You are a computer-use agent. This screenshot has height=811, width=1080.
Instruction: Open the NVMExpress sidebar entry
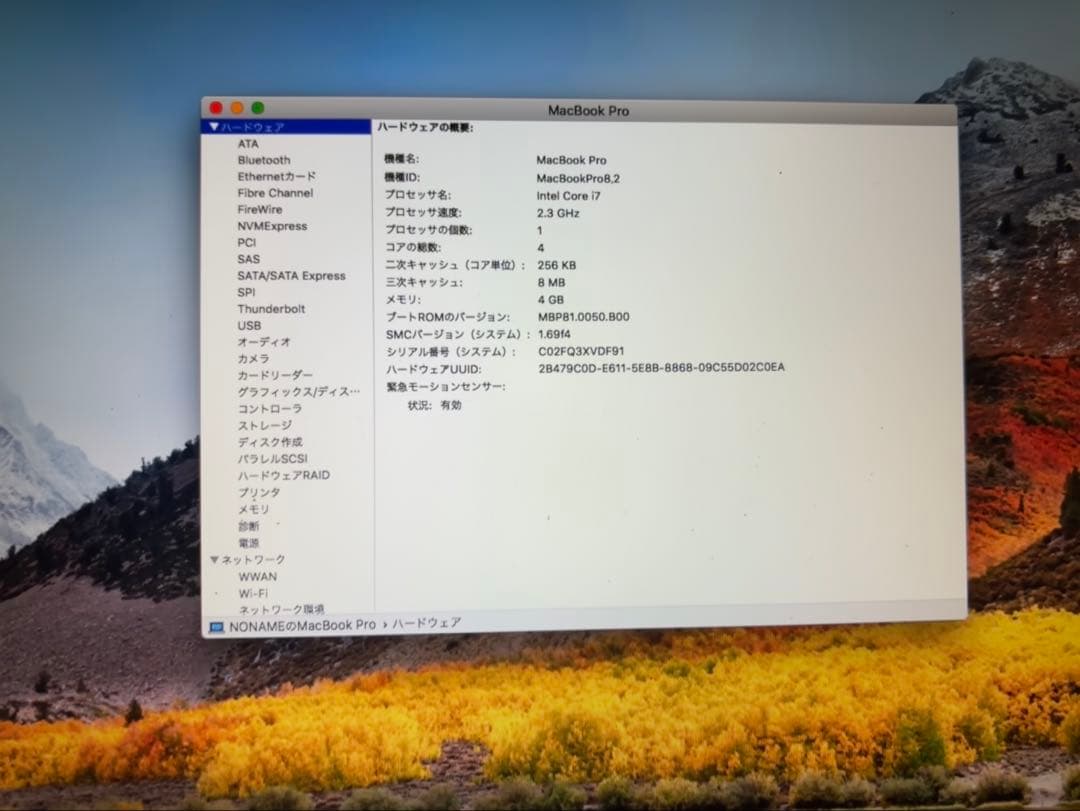pyautogui.click(x=272, y=226)
